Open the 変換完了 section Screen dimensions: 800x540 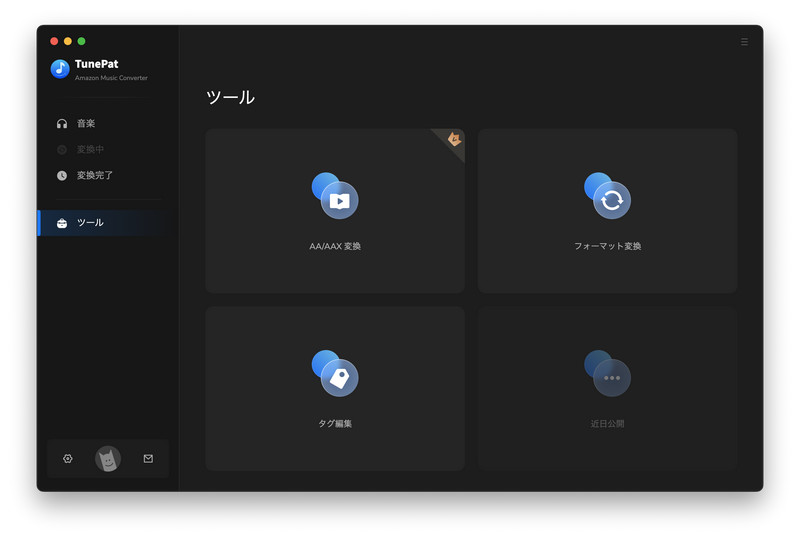pos(95,176)
